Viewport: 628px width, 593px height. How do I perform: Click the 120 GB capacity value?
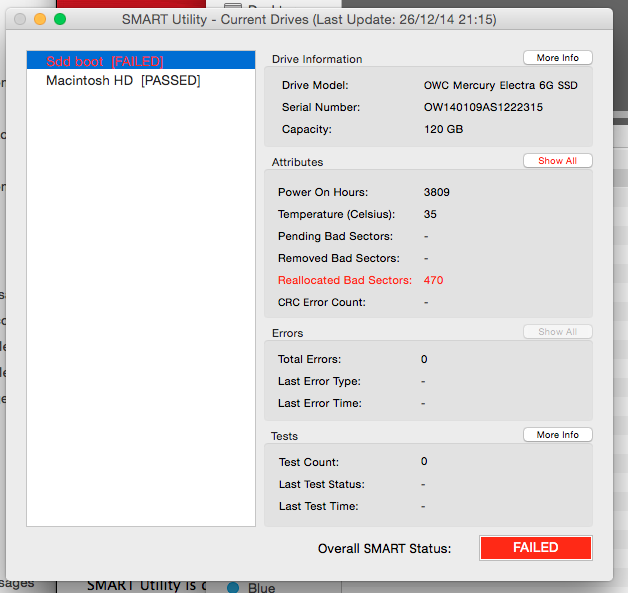(x=443, y=129)
